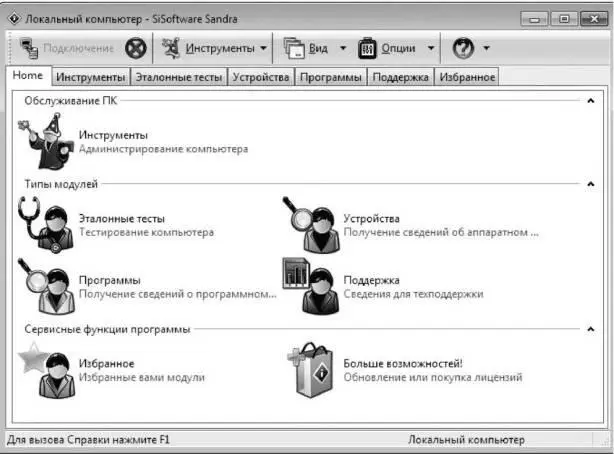Expand the Вид dropdown arrow
The width and height of the screenshot is (614, 454).
343,48
